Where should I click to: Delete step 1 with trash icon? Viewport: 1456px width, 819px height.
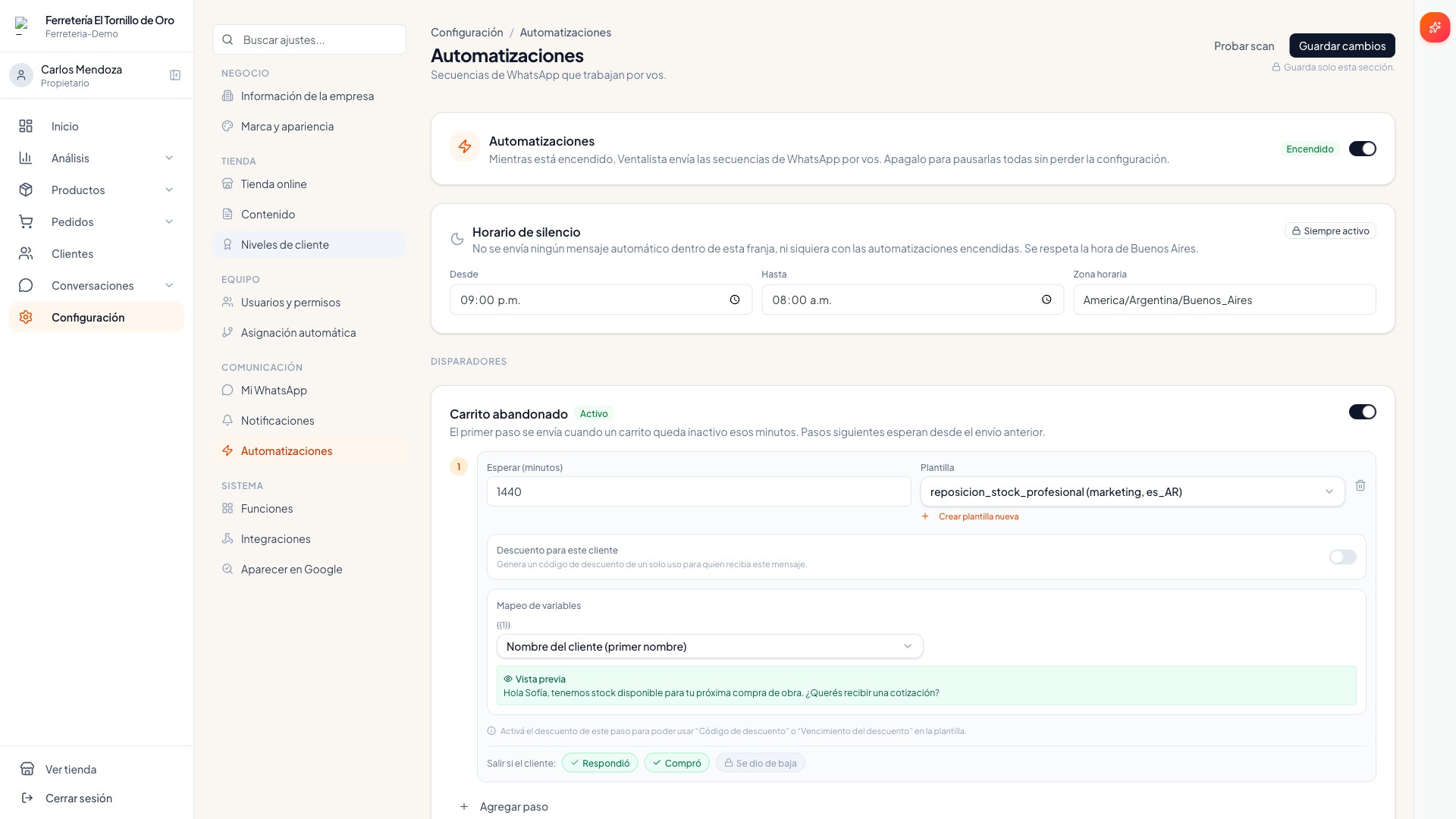[1360, 485]
